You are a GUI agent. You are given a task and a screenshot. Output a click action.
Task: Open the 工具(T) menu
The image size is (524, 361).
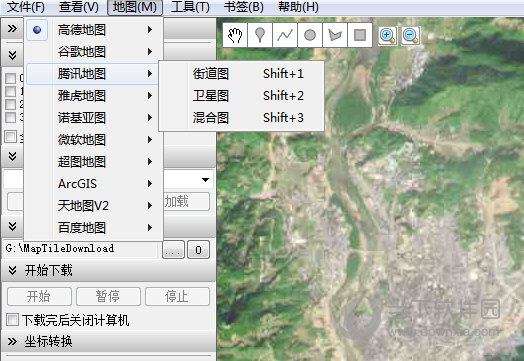tap(190, 7)
